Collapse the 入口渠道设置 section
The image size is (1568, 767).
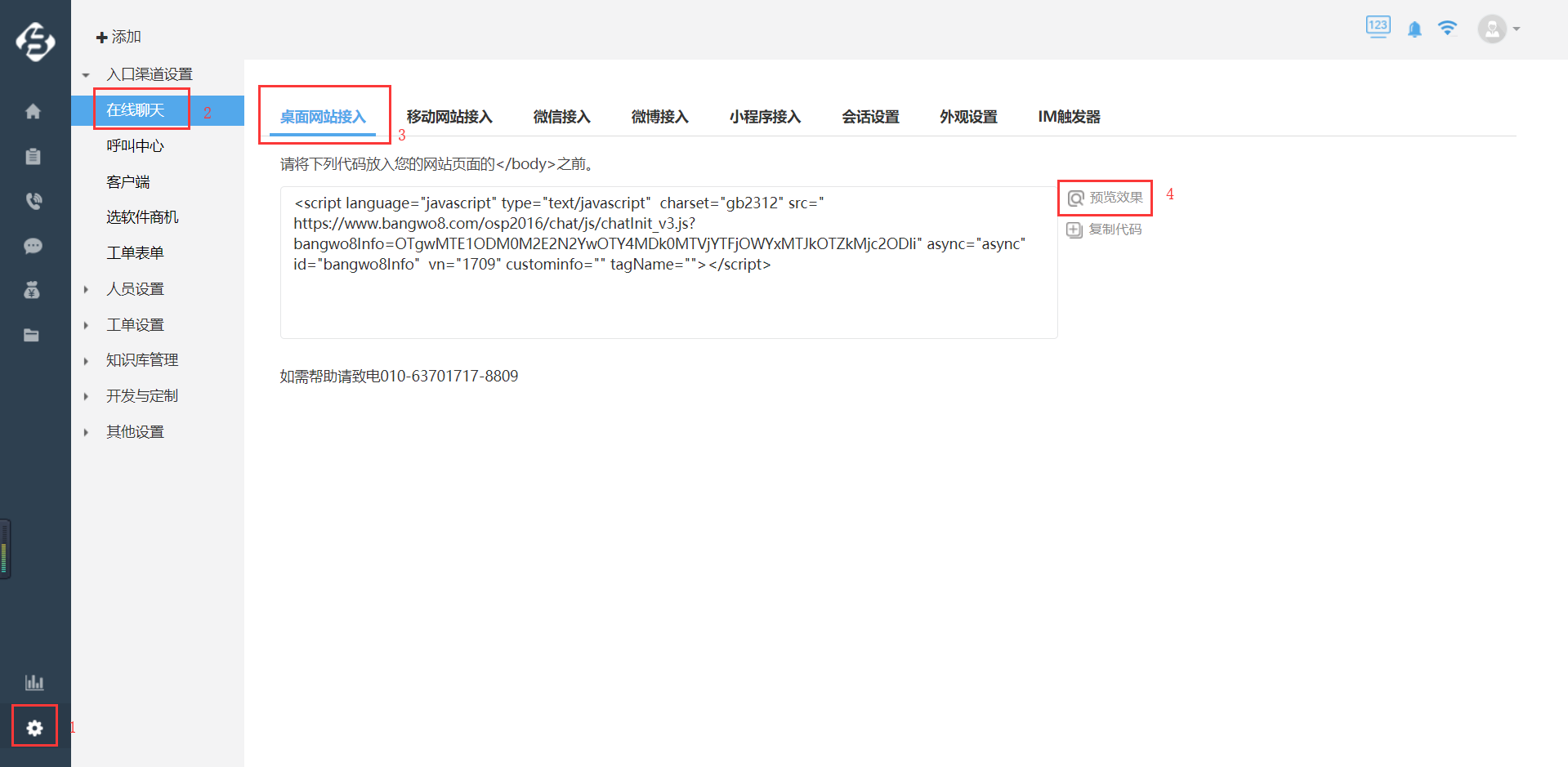pos(86,75)
